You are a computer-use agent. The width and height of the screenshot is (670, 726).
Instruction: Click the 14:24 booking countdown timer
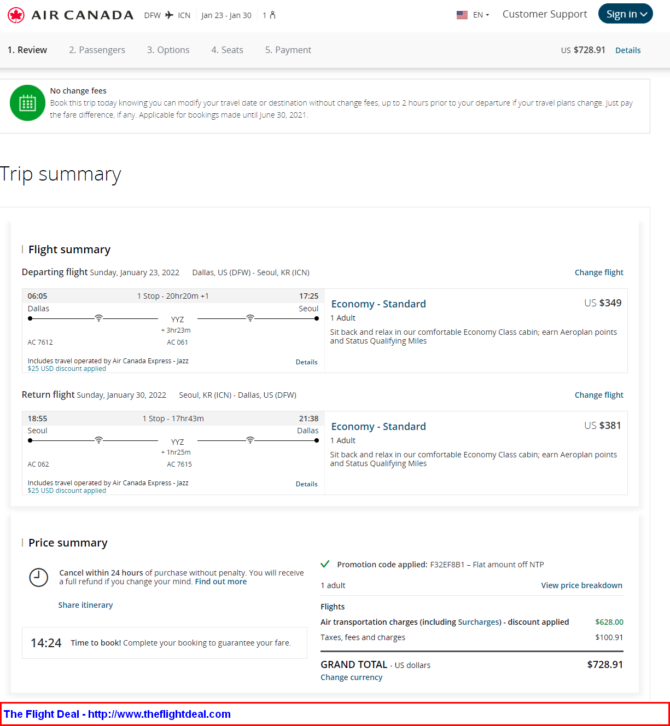[46, 643]
